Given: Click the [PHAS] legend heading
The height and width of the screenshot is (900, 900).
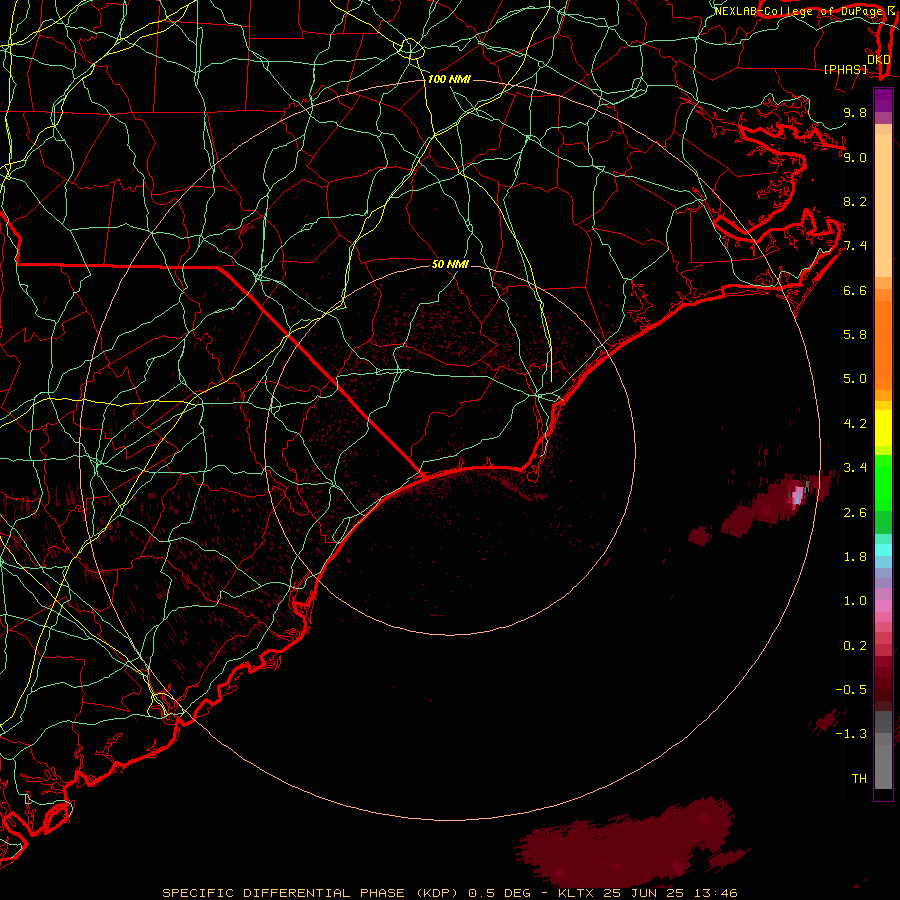Looking at the screenshot, I should [x=845, y=69].
